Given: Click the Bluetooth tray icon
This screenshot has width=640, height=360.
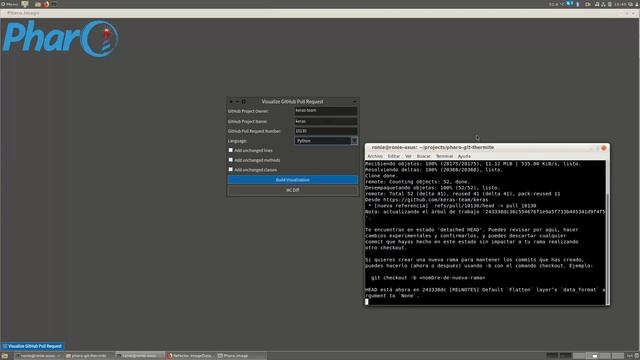Looking at the screenshot, I should [x=578, y=4].
